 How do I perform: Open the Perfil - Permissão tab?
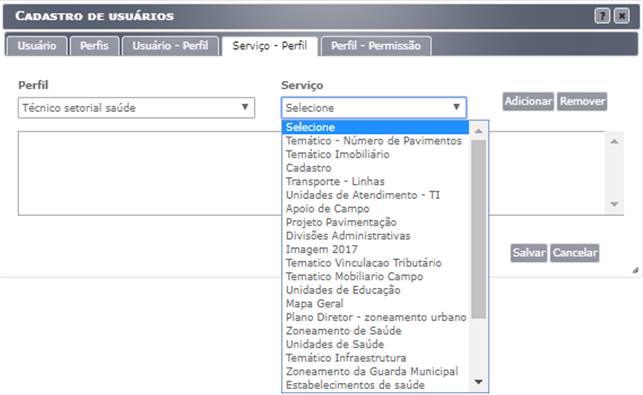click(376, 46)
